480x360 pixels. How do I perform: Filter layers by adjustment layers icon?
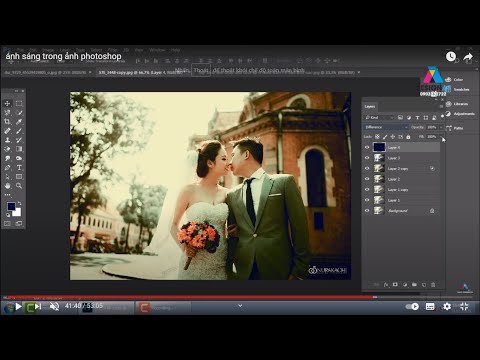coord(409,117)
